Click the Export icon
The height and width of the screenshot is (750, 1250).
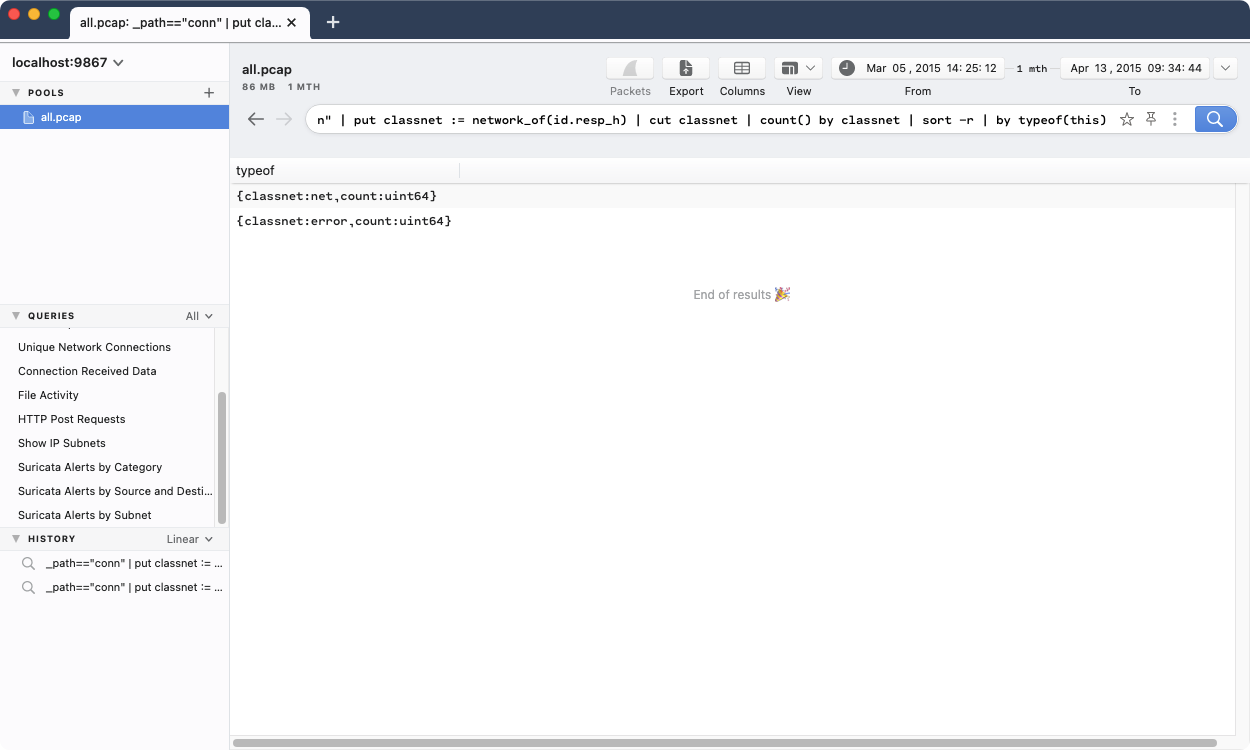685,68
